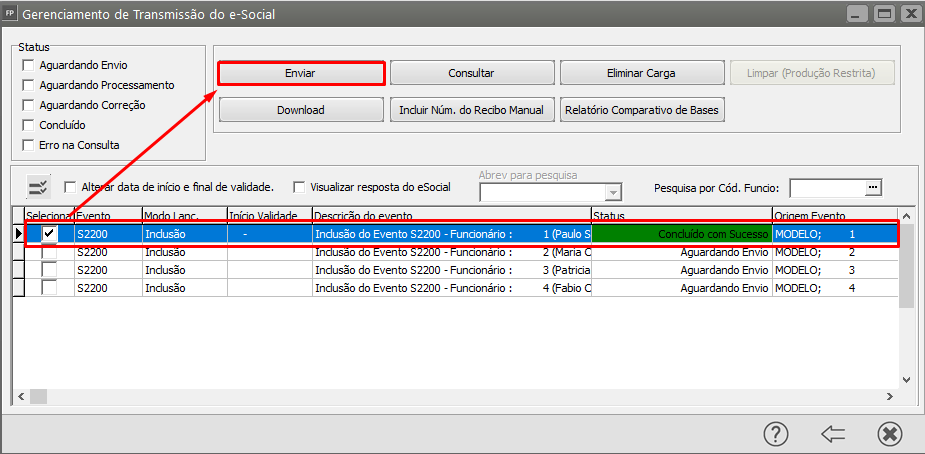Minimize the e-Social transmission window
This screenshot has height=454, width=925.
pyautogui.click(x=857, y=14)
